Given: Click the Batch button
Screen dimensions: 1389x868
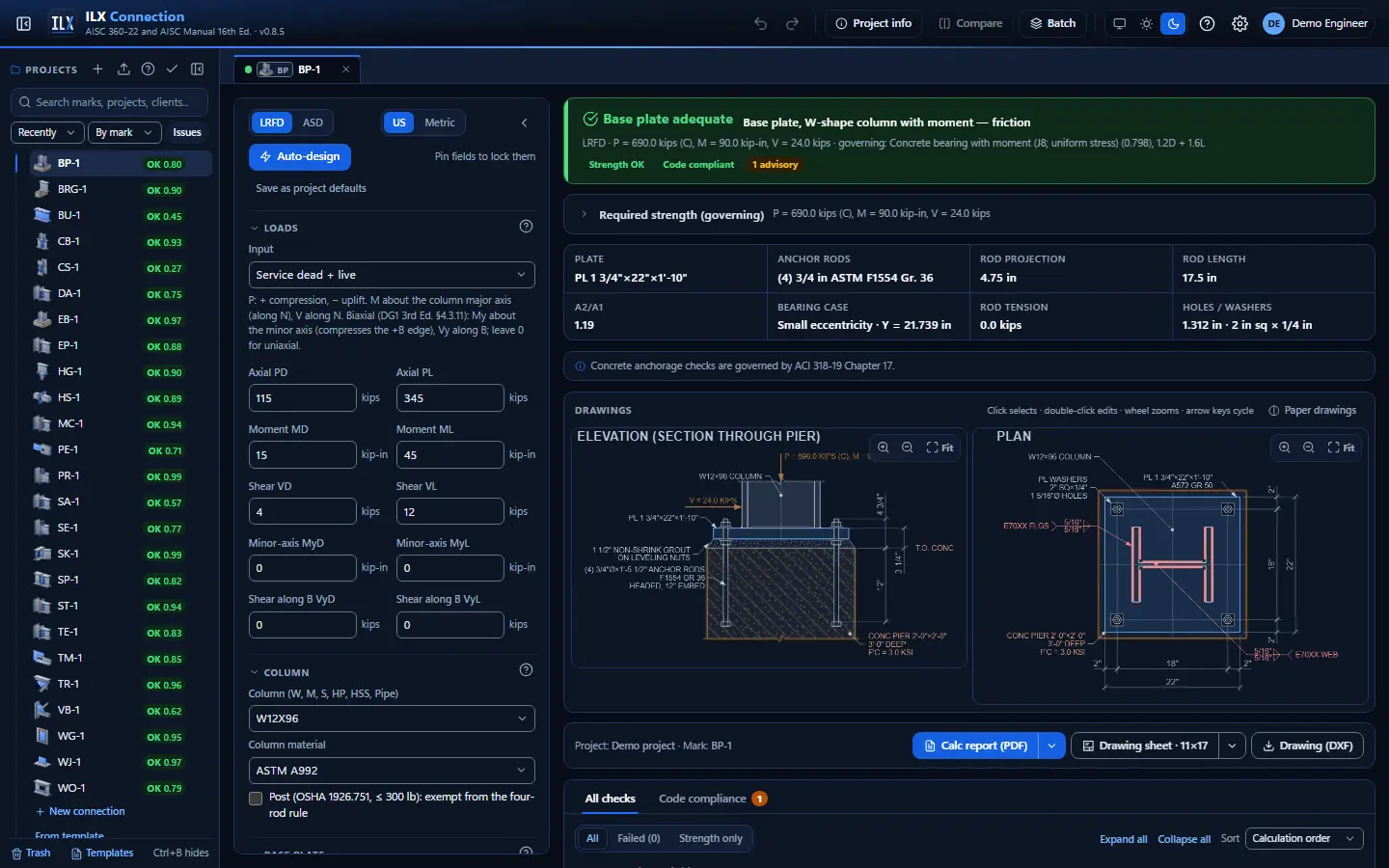Looking at the screenshot, I should (x=1052, y=23).
